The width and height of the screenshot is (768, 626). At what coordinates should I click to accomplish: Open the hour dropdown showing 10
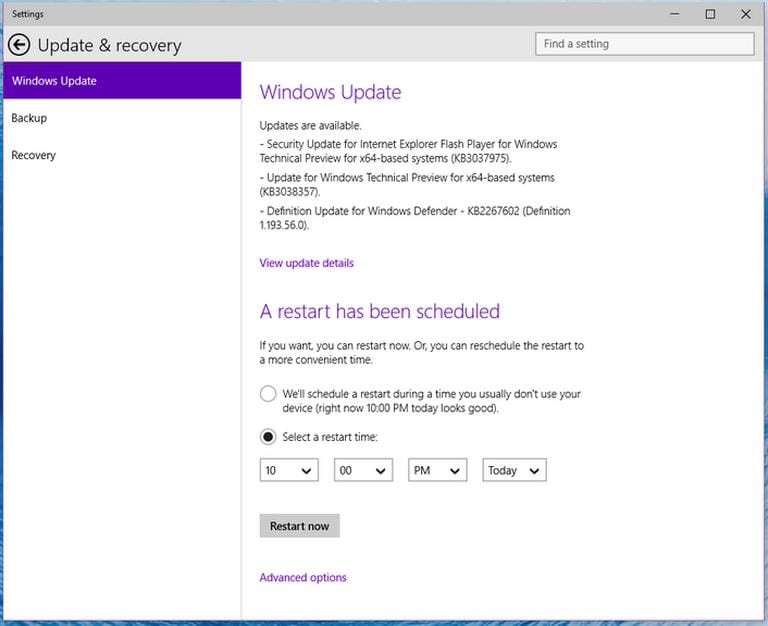click(x=289, y=470)
